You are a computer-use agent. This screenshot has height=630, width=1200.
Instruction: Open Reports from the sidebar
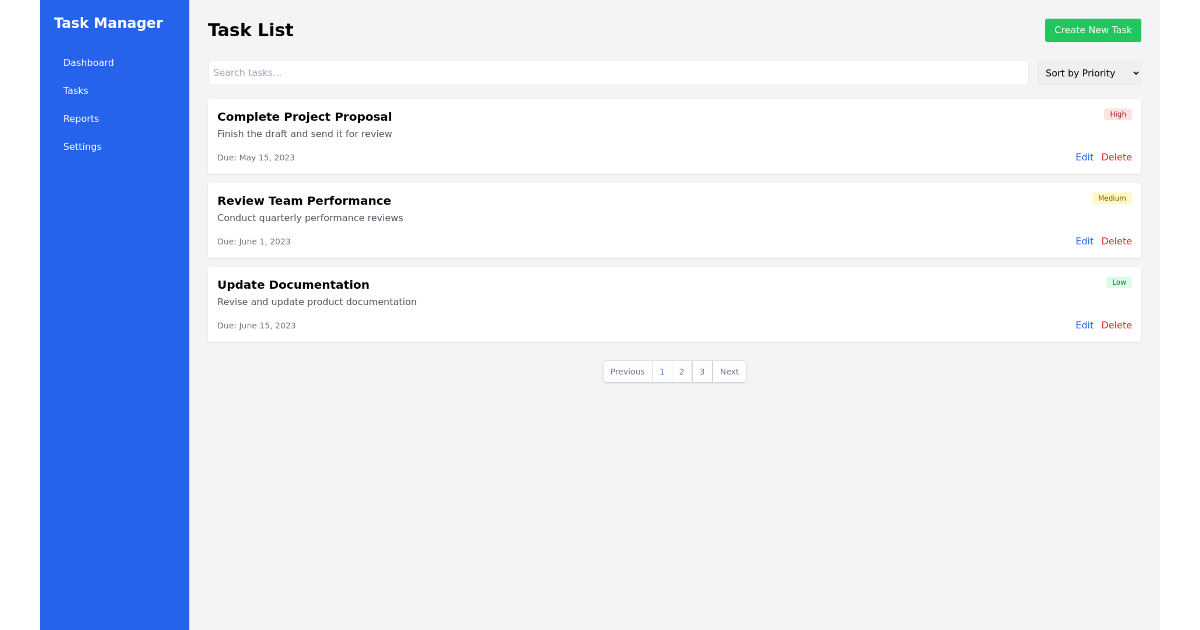tap(81, 119)
